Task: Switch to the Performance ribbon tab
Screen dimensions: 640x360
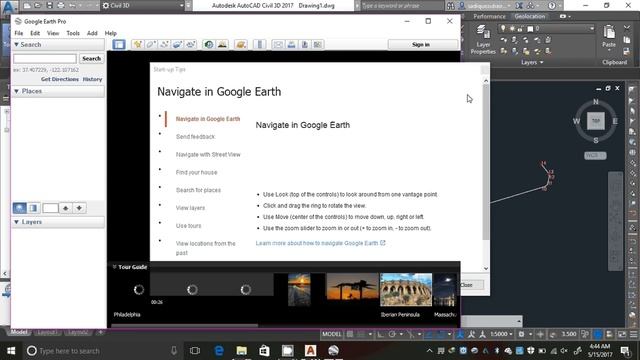Action: click(489, 16)
